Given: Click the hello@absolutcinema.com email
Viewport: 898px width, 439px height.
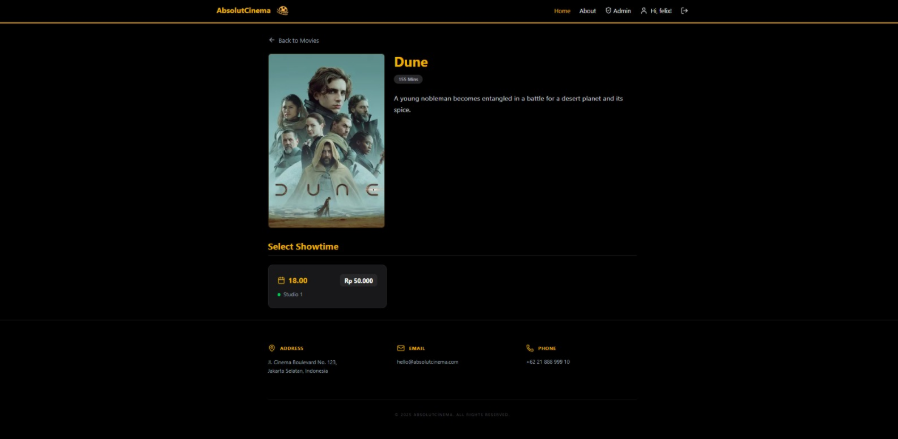Looking at the screenshot, I should [x=427, y=362].
